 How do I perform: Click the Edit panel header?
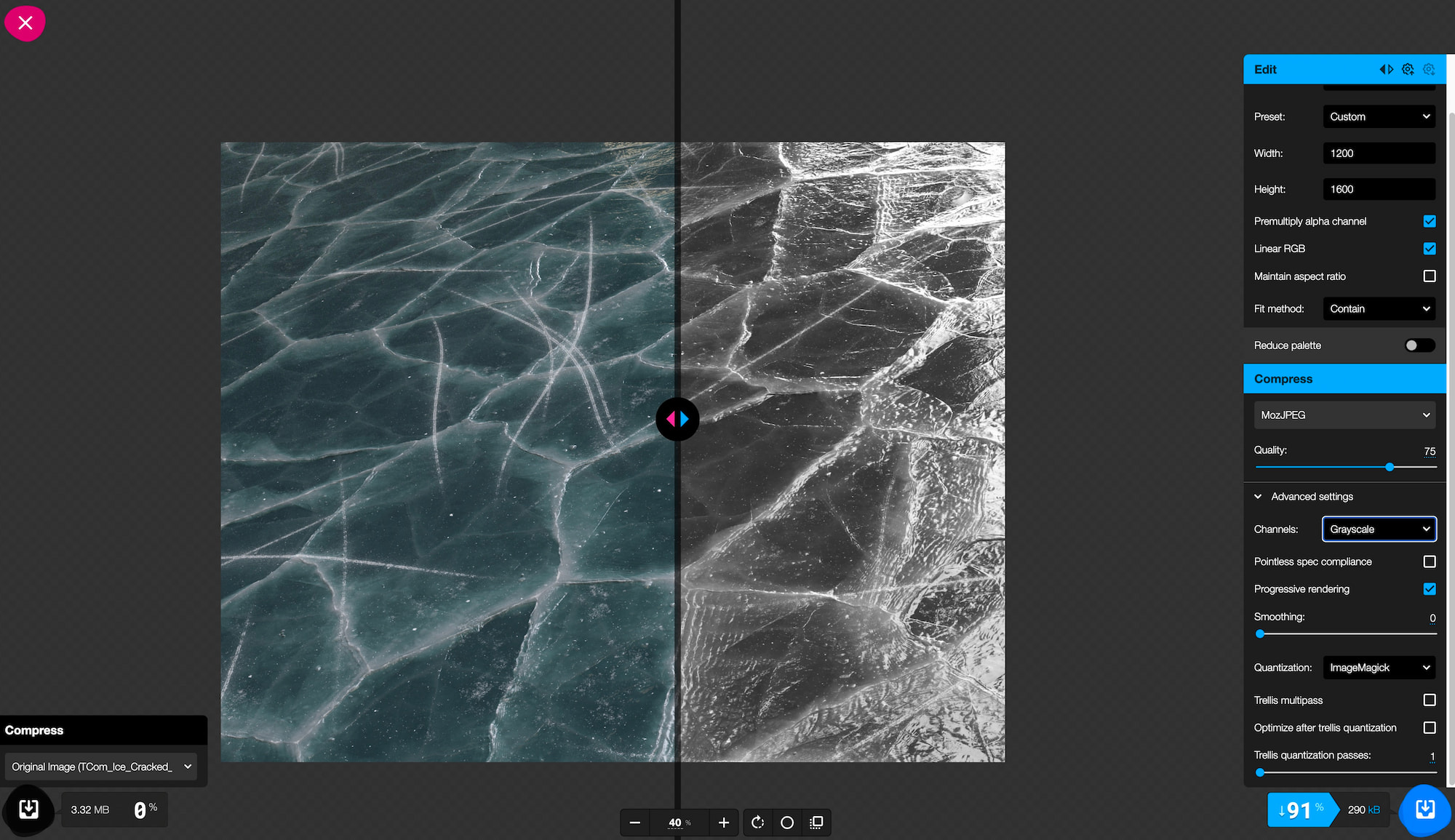click(x=1266, y=69)
